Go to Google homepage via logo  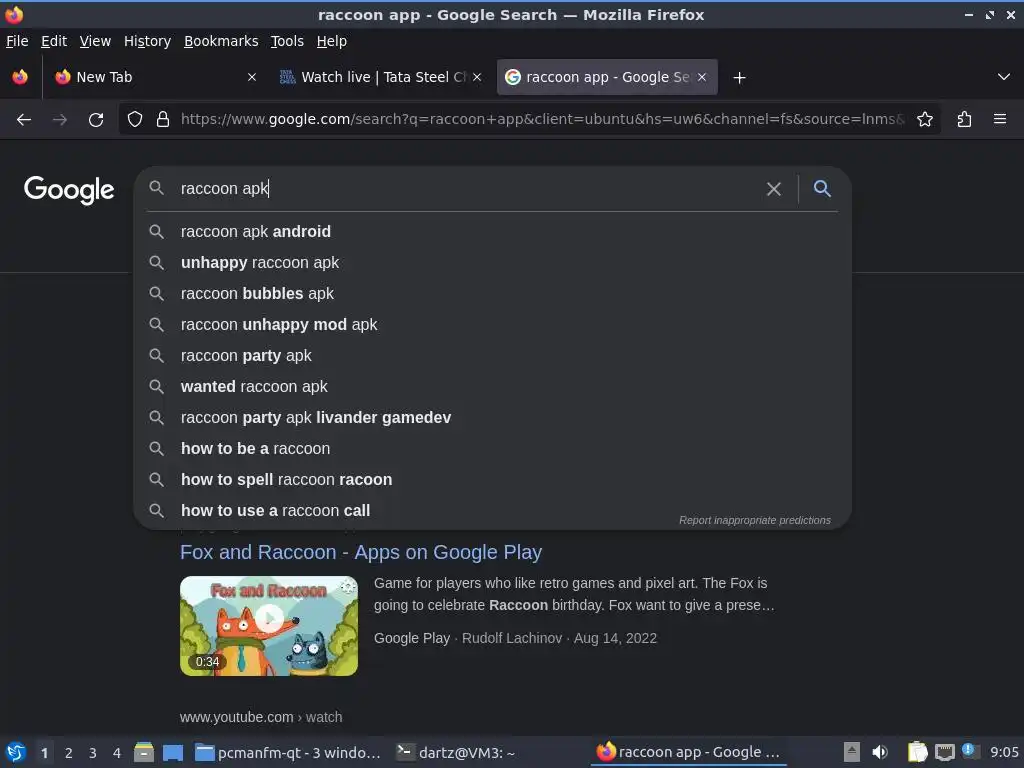tap(69, 190)
